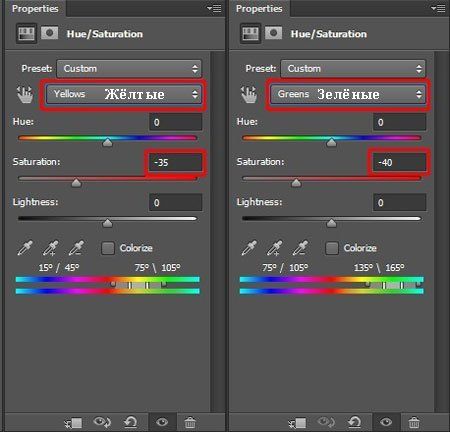Enable Colorize checkbox in Yellows panel
Screen dimensions: 450x432
[108, 248]
